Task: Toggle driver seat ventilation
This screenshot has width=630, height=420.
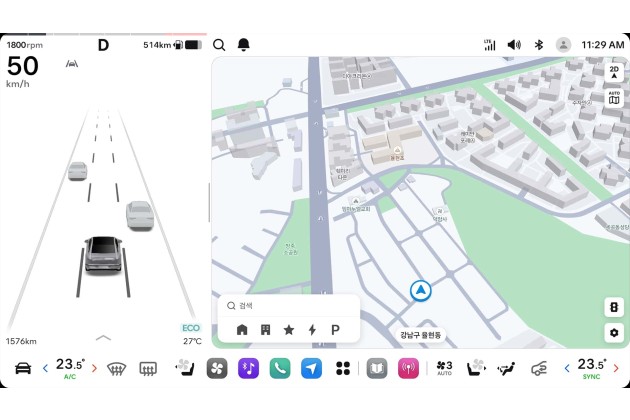Action: [184, 369]
